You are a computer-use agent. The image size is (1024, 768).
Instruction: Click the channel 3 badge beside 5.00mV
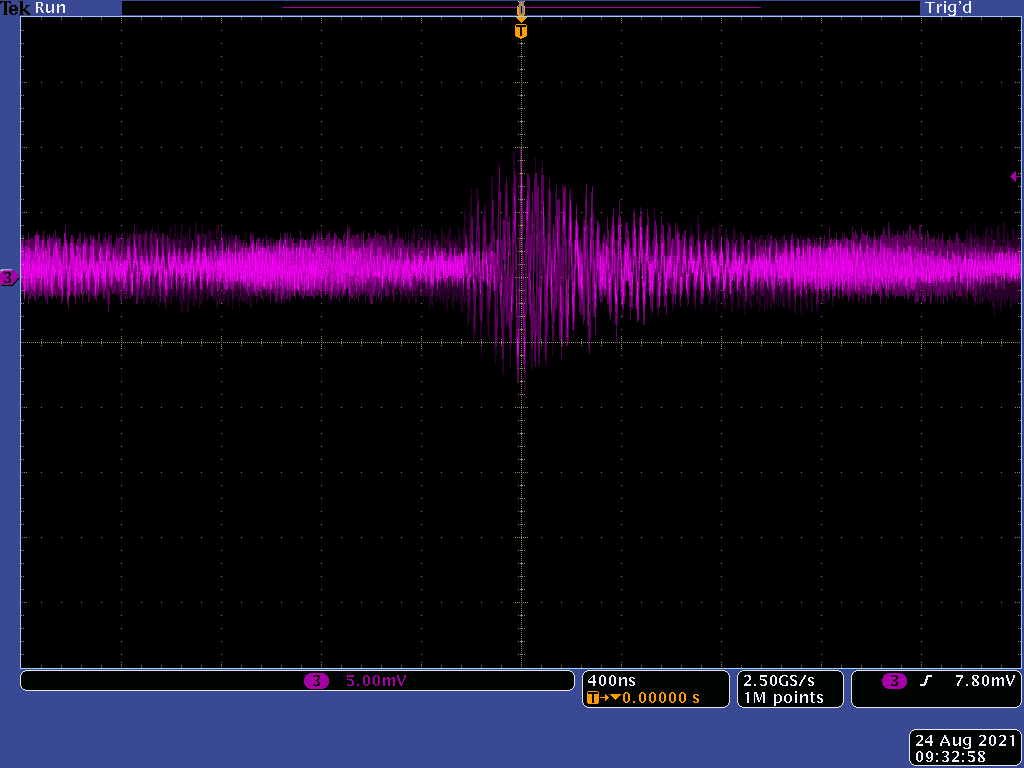pyautogui.click(x=316, y=681)
